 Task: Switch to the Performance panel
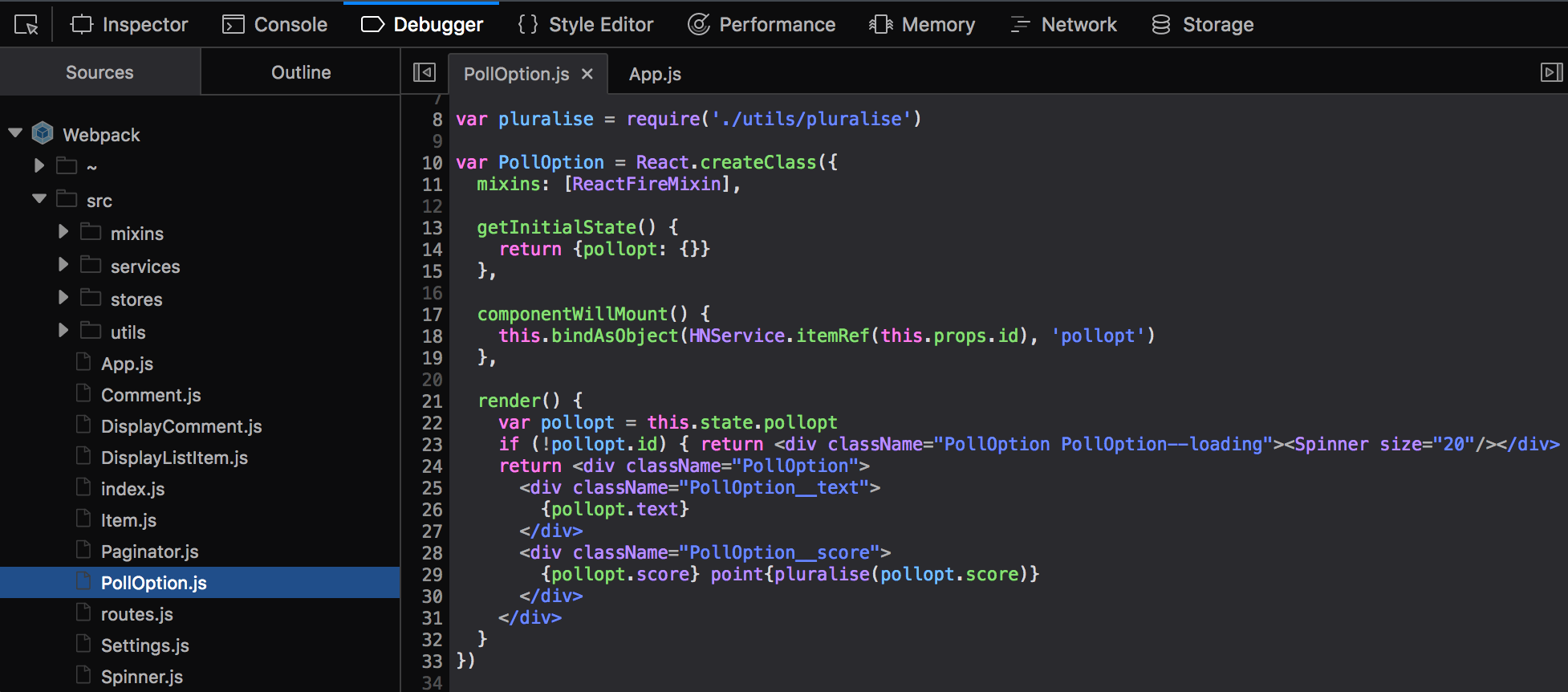click(762, 25)
